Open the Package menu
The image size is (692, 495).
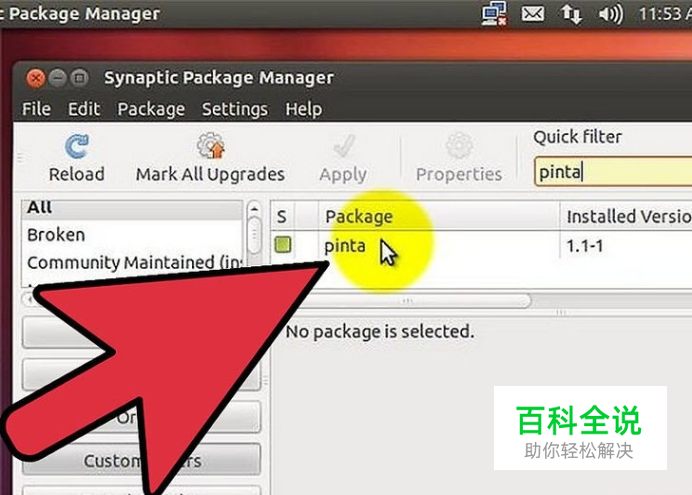151,109
